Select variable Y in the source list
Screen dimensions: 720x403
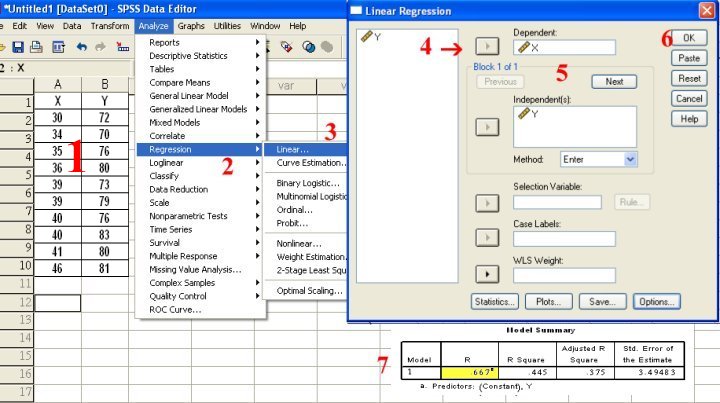coord(371,37)
